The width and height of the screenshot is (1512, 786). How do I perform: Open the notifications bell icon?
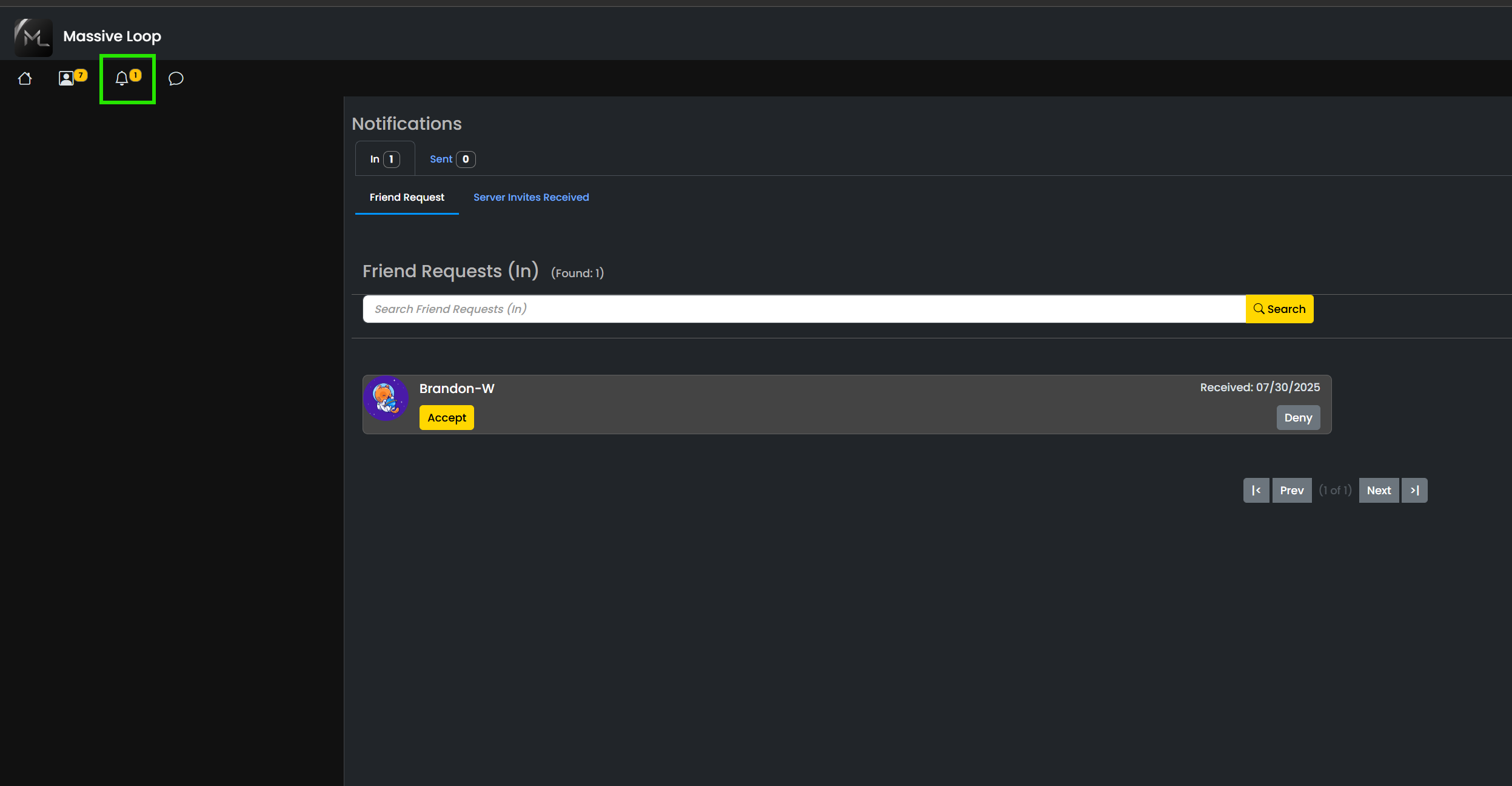122,78
